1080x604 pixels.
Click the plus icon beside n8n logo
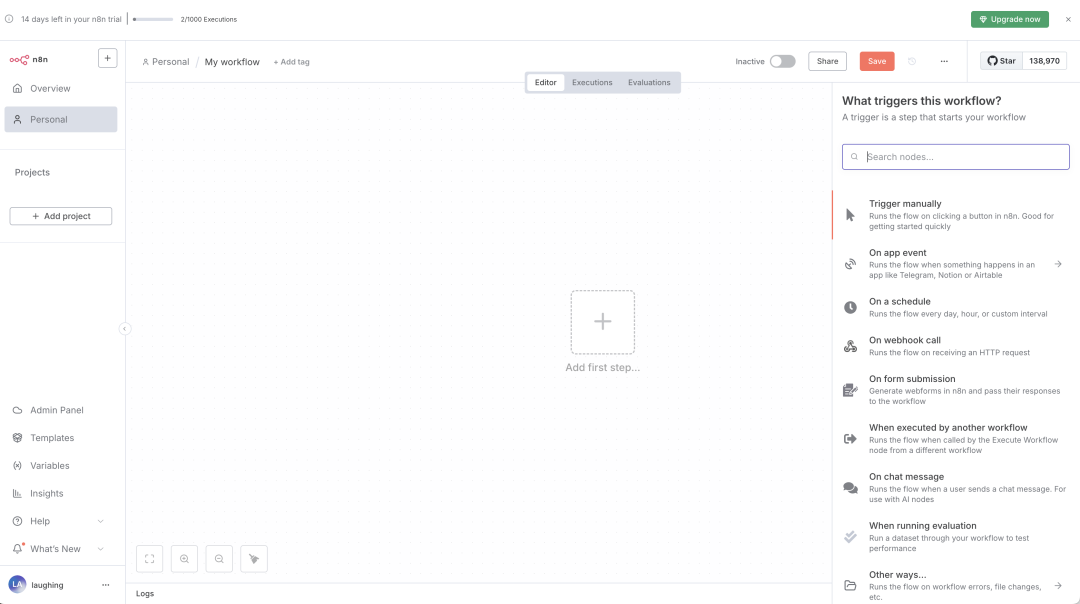[x=107, y=59]
